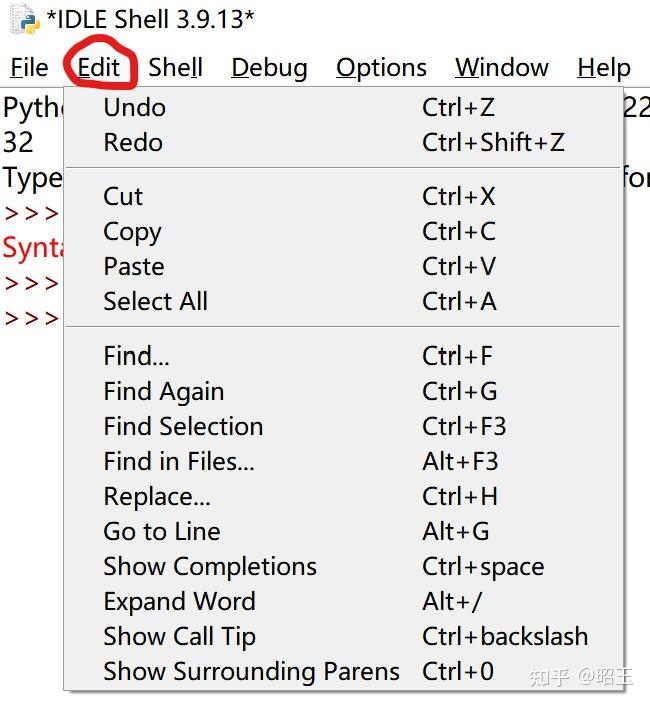This screenshot has height=704, width=650.
Task: Choose Redo from the Edit menu
Action: pos(133,142)
